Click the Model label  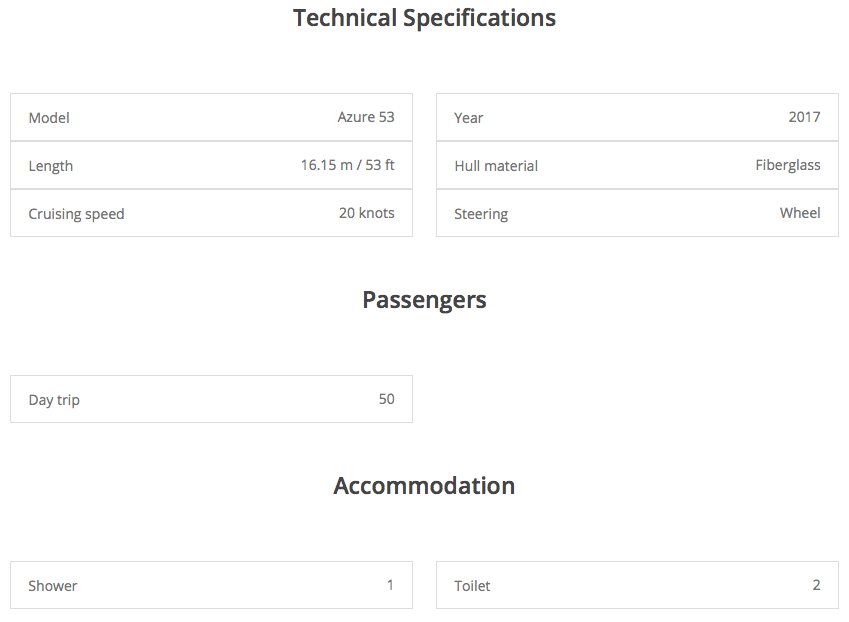click(x=49, y=118)
